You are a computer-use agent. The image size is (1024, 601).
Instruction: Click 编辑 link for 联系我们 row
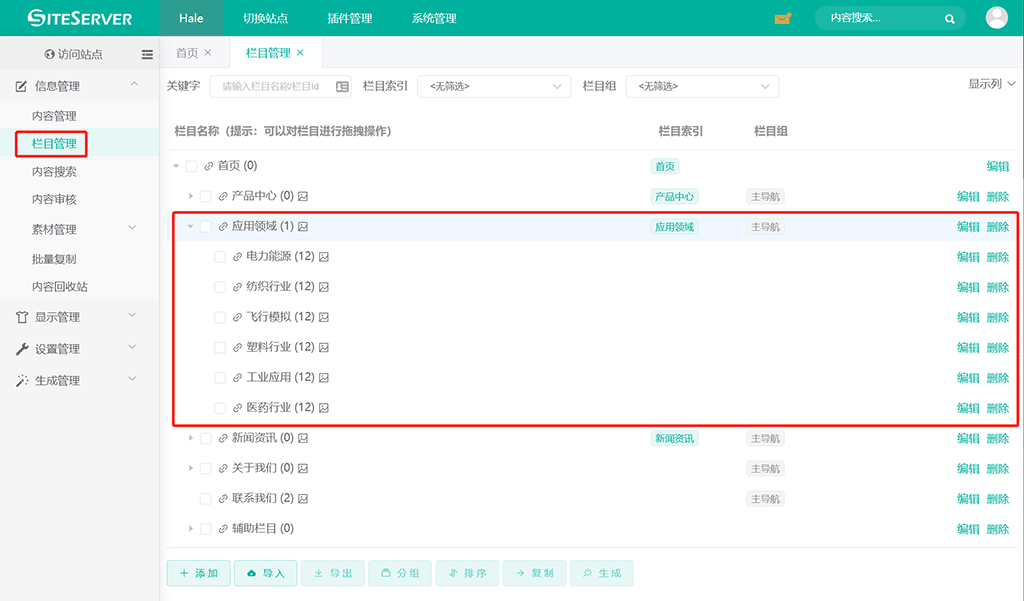pyautogui.click(x=967, y=499)
